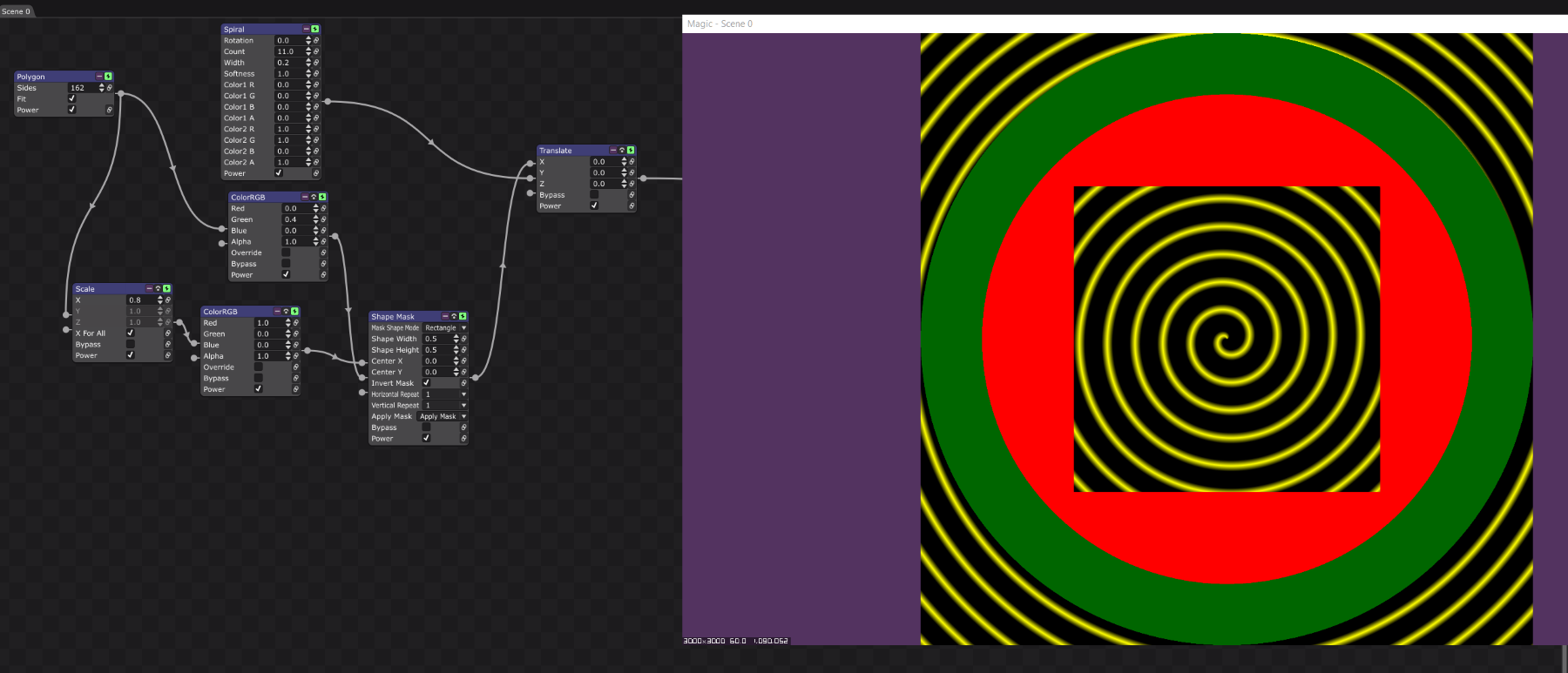This screenshot has height=673, width=1568.
Task: Click link icon beside Spiral Count
Action: click(x=316, y=51)
